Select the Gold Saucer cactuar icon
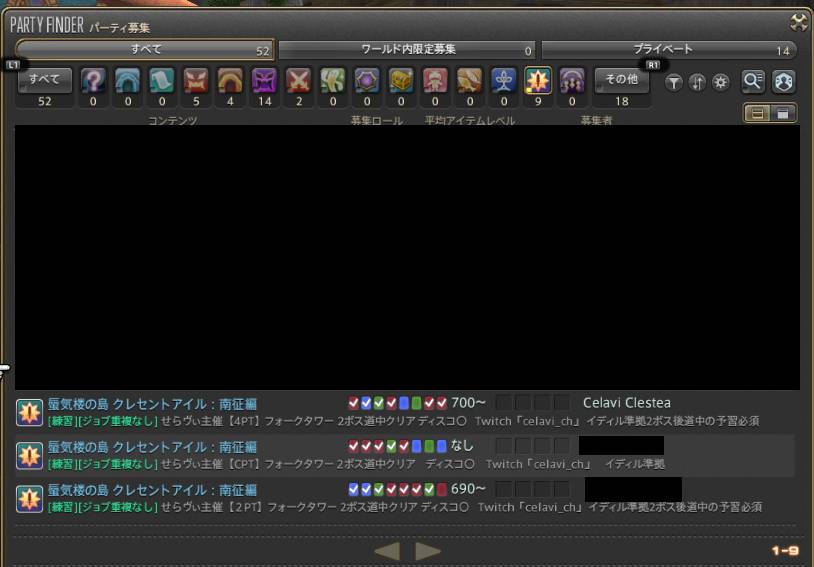The height and width of the screenshot is (567, 814). click(333, 80)
